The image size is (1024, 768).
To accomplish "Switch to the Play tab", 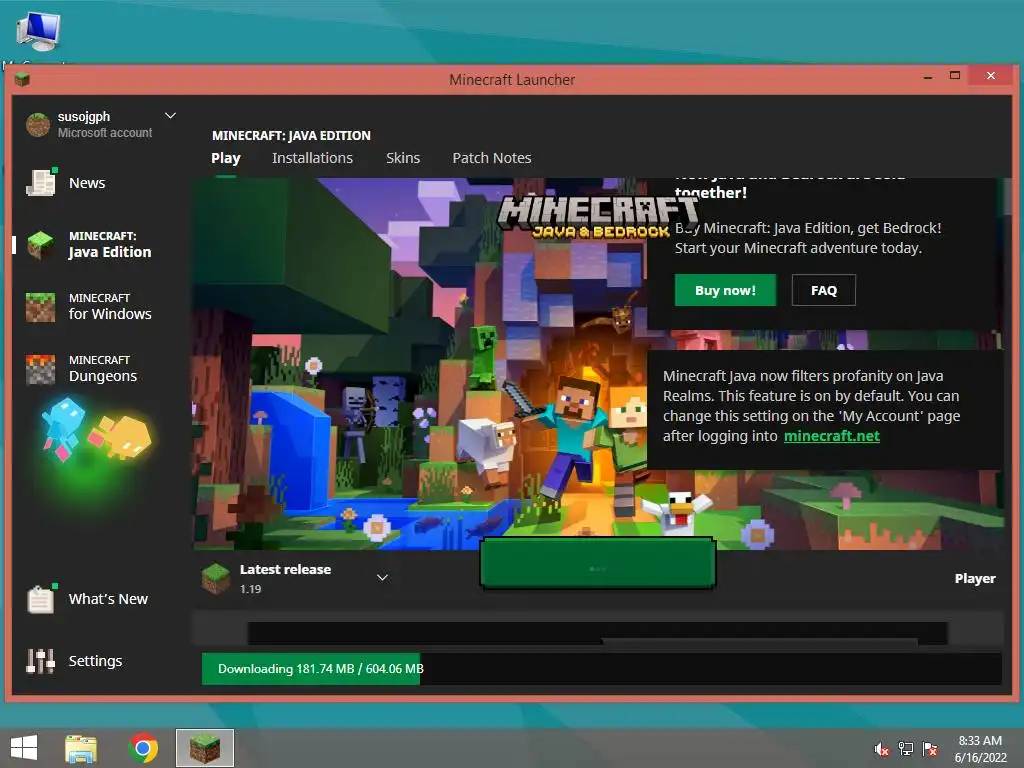I will click(x=226, y=158).
